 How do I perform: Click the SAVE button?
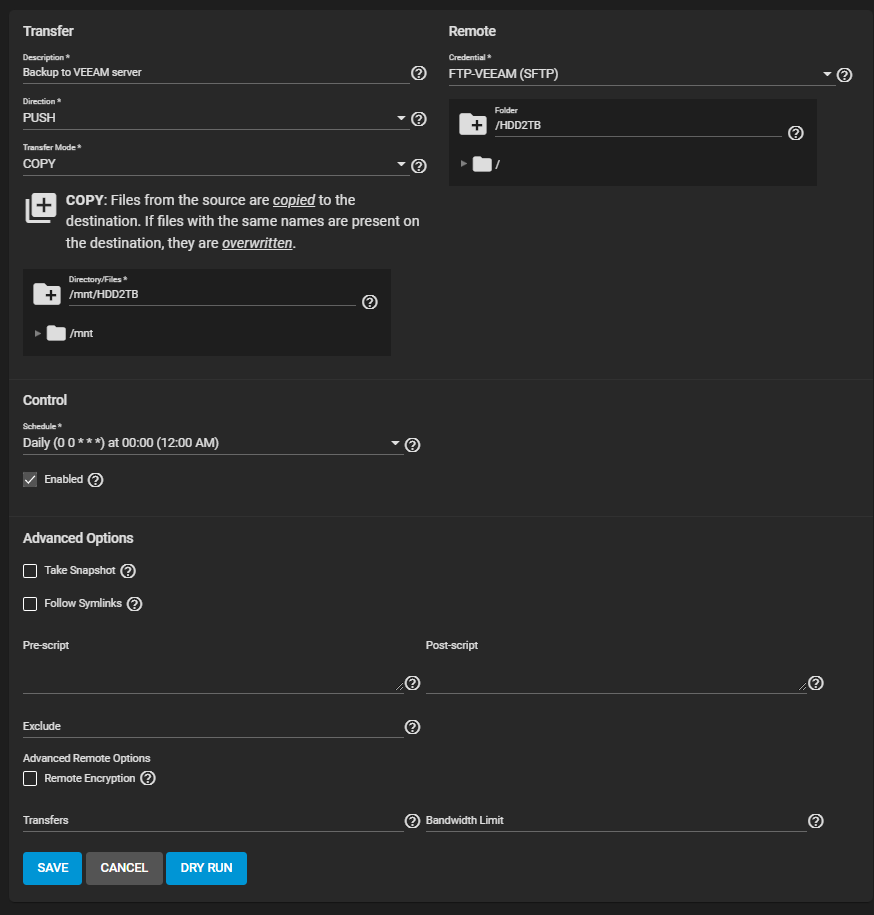tap(53, 868)
